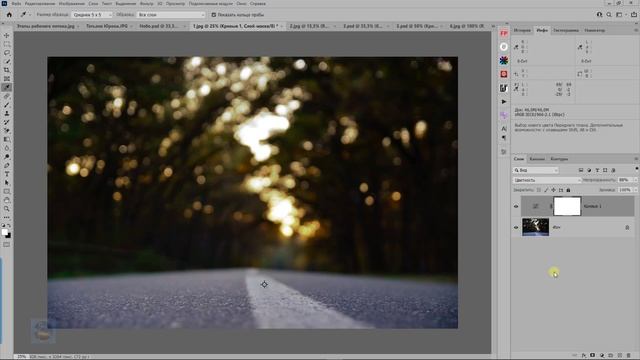Filter layers by pixel type icon

(x=581, y=170)
